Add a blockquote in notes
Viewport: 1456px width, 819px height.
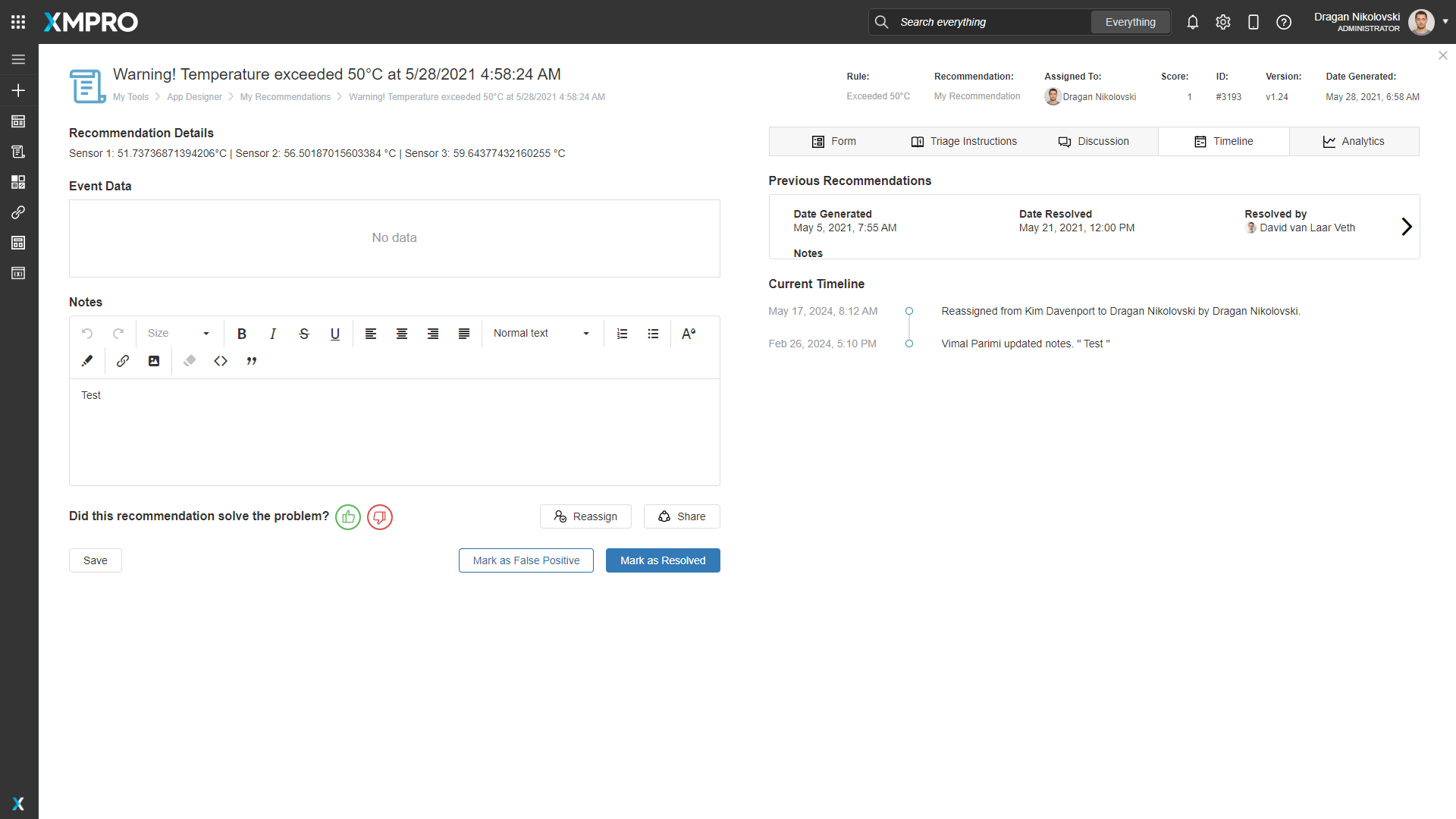[x=252, y=361]
